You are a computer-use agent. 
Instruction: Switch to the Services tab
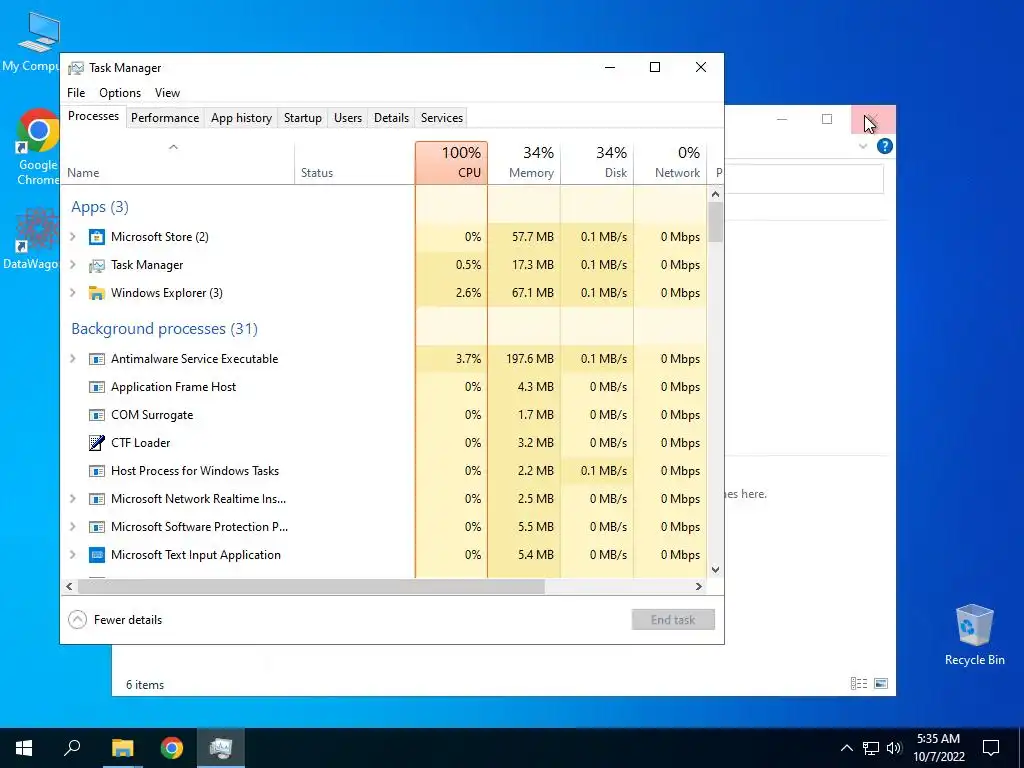pos(441,118)
